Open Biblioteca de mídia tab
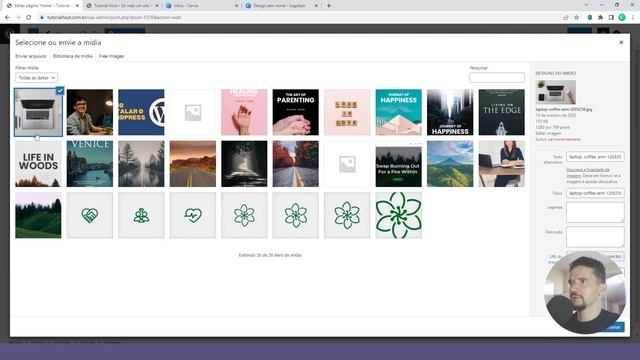This screenshot has height=360, width=640. click(73, 56)
